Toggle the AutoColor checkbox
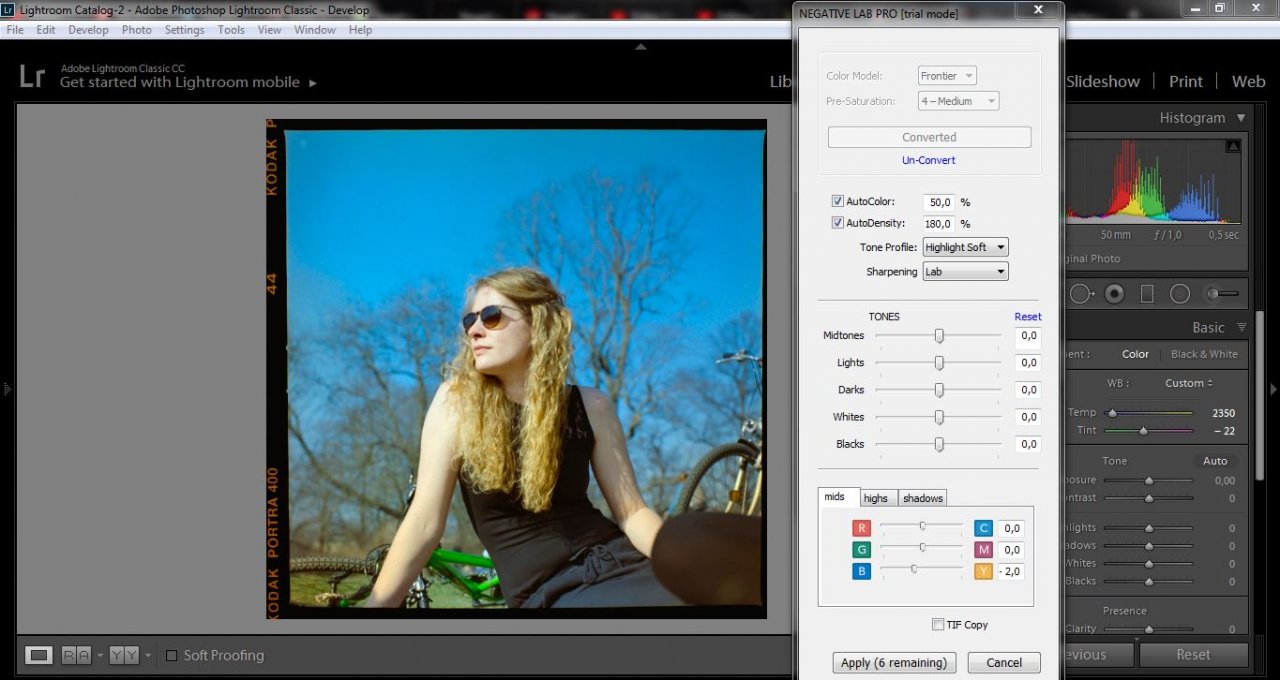1280x680 pixels. point(838,201)
